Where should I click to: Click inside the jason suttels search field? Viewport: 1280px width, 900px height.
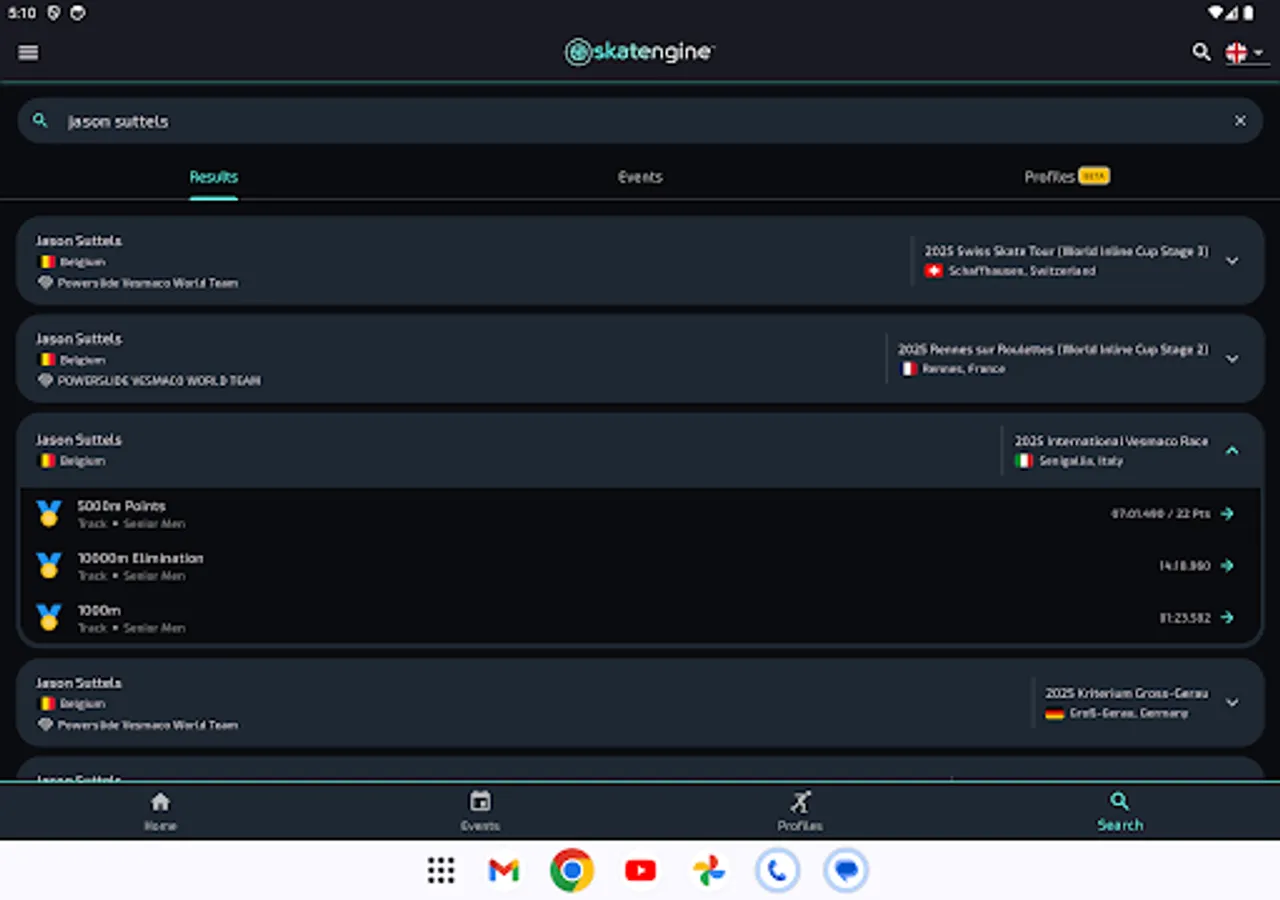tap(400, 120)
